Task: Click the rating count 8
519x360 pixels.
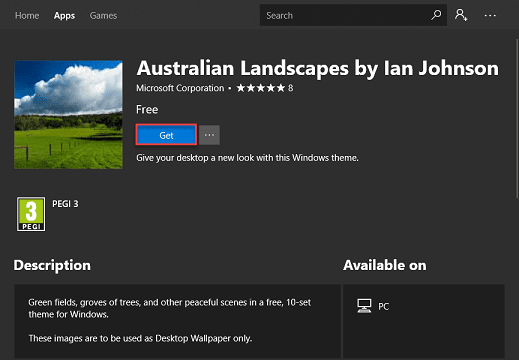Action: [x=291, y=88]
